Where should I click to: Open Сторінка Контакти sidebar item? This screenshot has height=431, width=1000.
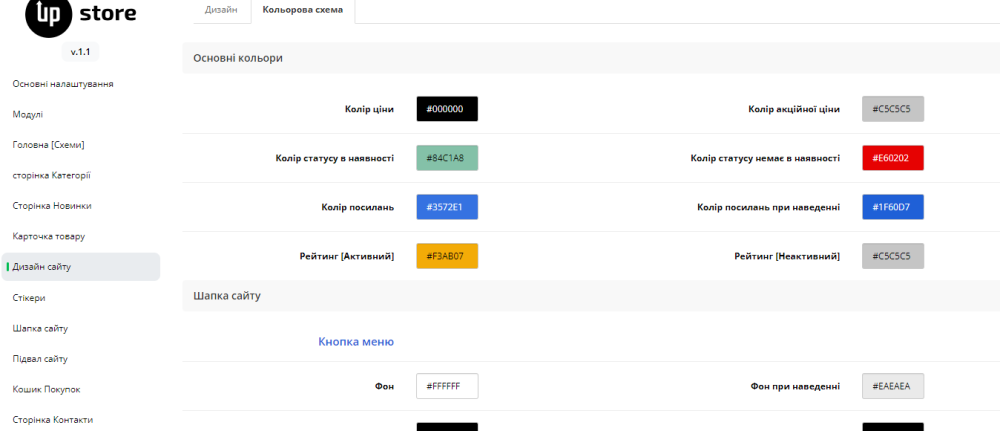53,420
